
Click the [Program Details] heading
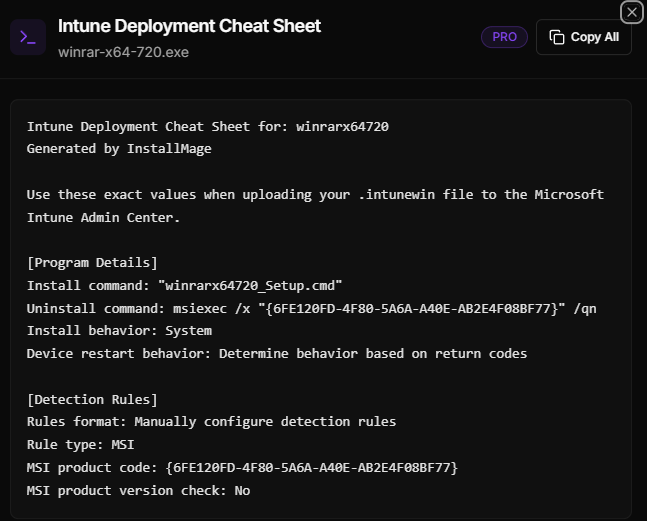tap(92, 263)
